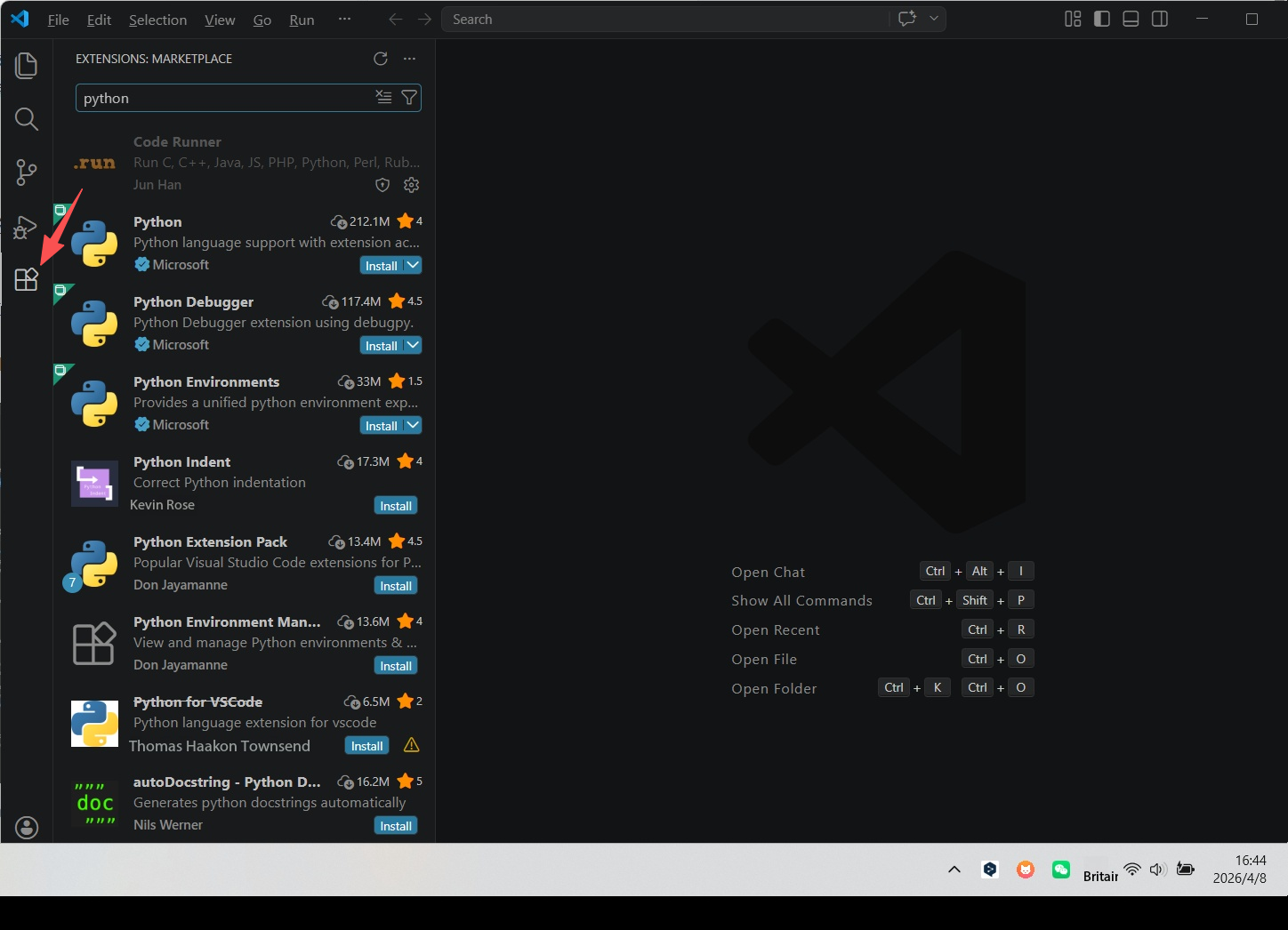
Task: Open the Search view in activity bar
Action: (x=27, y=119)
